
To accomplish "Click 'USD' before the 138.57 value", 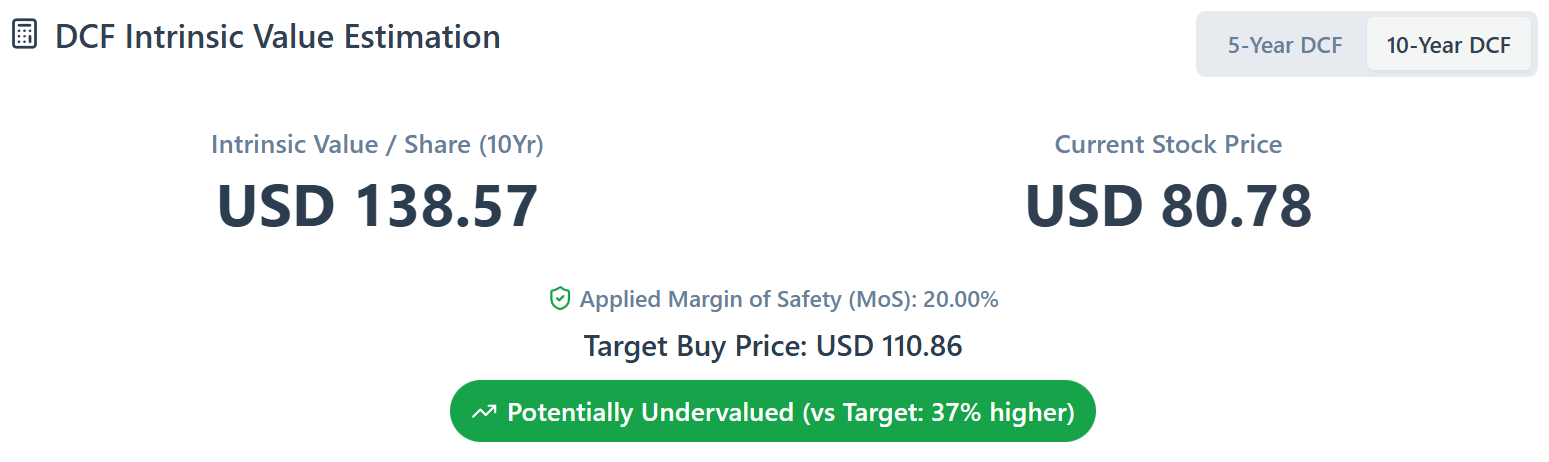I will [x=275, y=207].
